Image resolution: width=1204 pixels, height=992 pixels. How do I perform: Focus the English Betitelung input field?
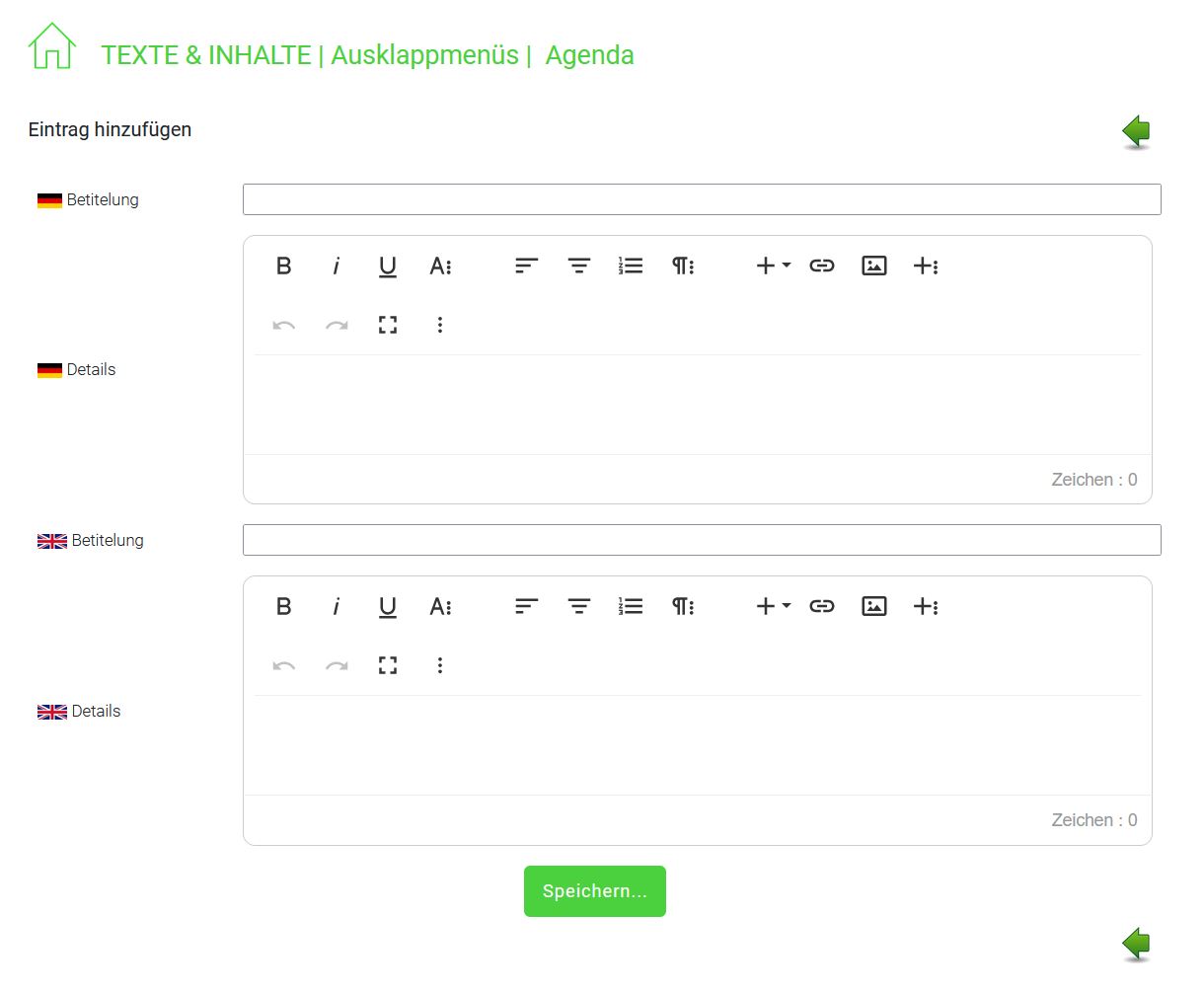pyautogui.click(x=701, y=540)
